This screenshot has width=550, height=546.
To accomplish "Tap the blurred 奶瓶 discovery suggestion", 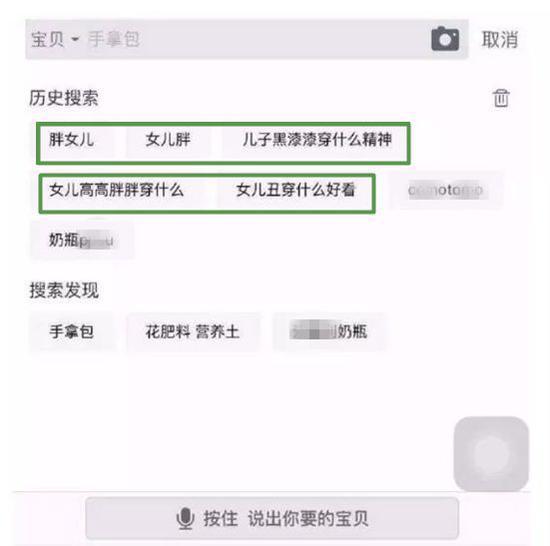I will 329,331.
